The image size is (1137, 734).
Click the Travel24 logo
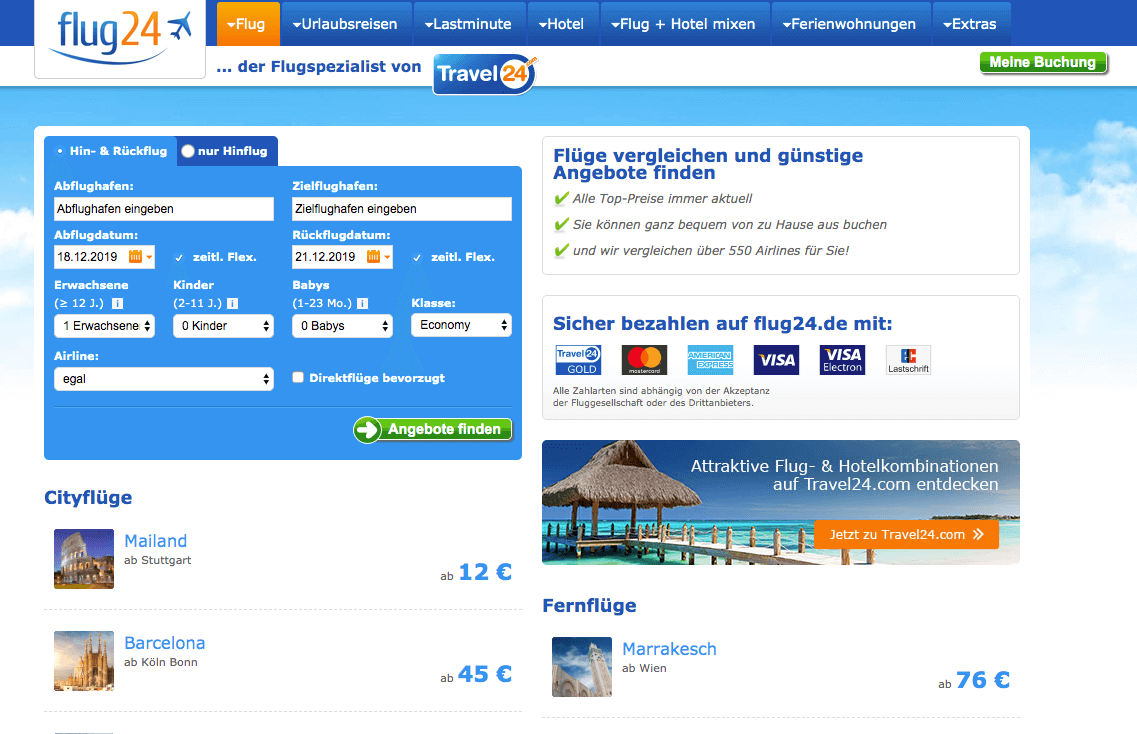point(485,74)
